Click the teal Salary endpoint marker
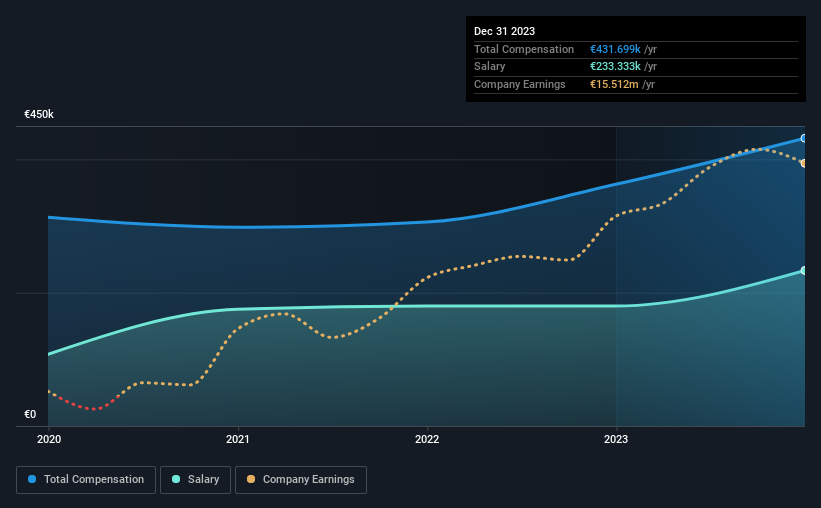The image size is (821, 508). pyautogui.click(x=803, y=271)
